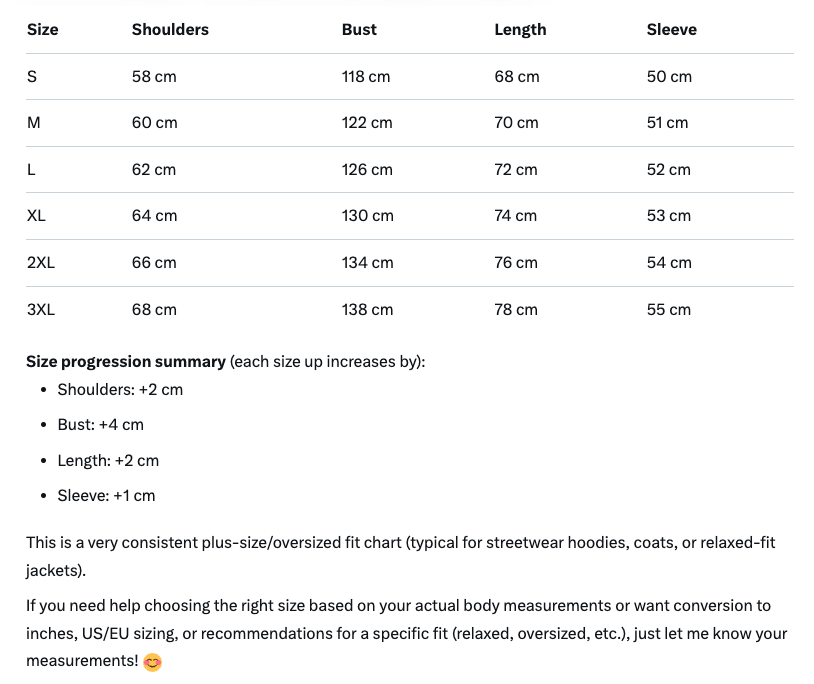Click the Bust column header
The image size is (814, 684).
click(359, 30)
